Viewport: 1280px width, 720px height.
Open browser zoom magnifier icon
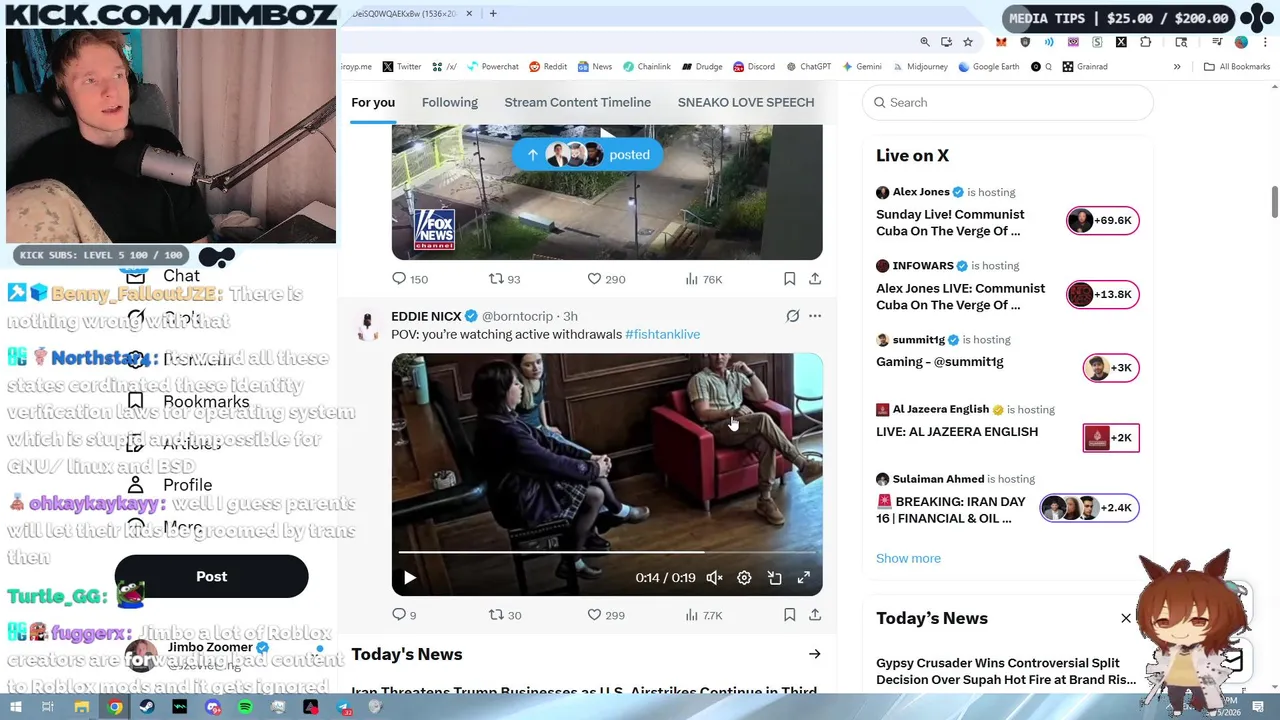(925, 42)
